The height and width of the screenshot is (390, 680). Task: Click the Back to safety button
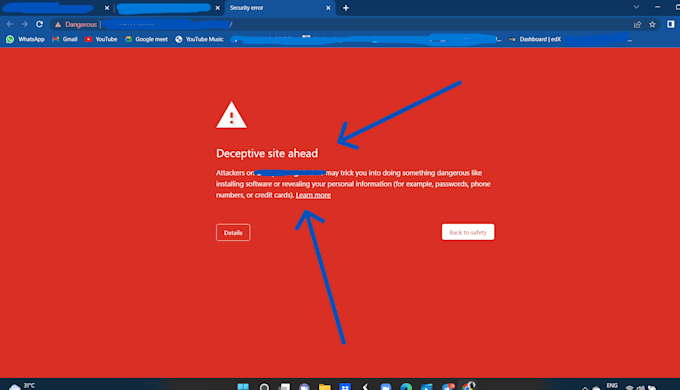468,232
